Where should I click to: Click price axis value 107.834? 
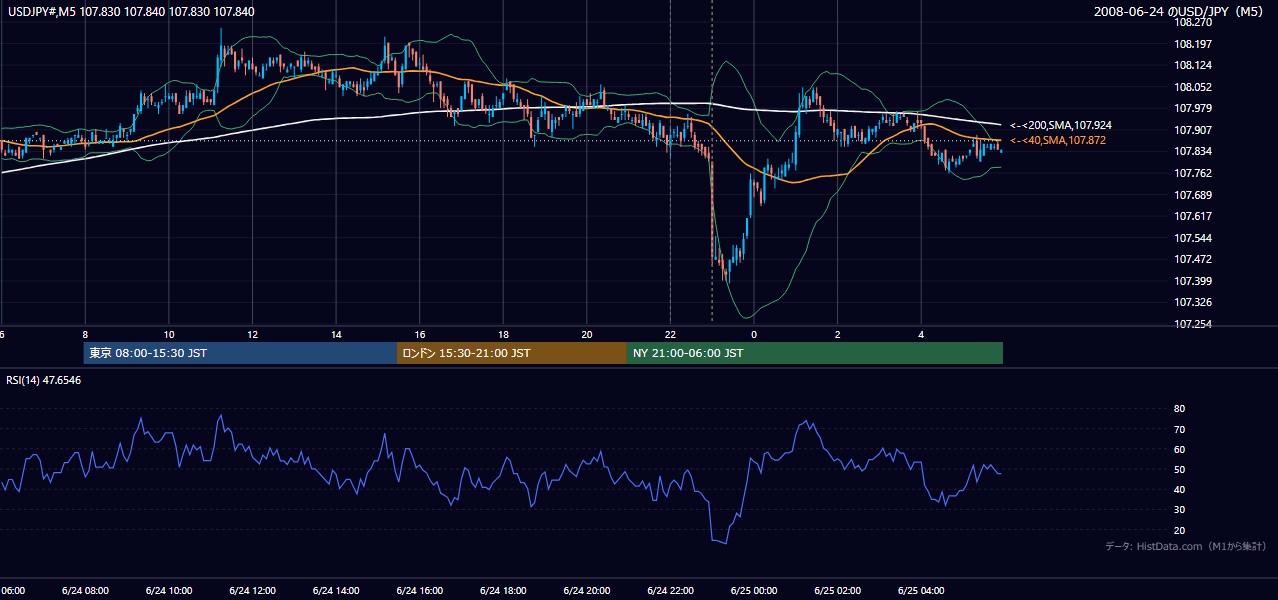[1193, 151]
